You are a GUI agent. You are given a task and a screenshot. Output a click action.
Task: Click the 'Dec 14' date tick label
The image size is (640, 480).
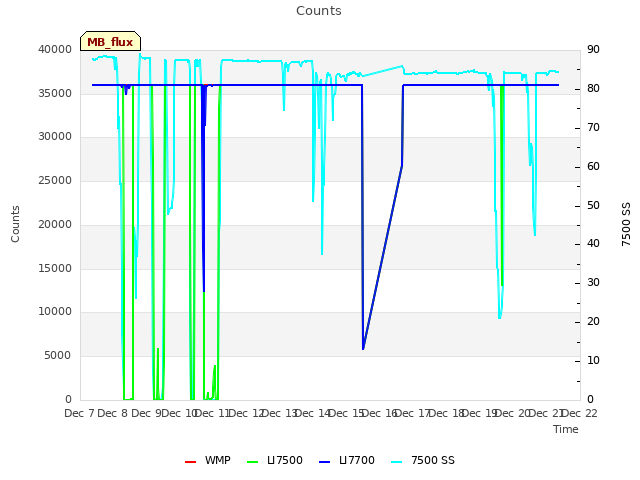313,413
